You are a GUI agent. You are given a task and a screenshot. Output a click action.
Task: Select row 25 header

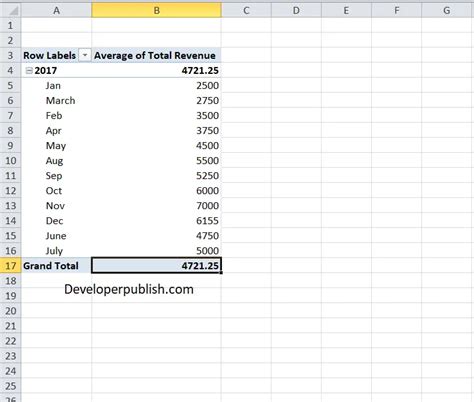[11, 386]
